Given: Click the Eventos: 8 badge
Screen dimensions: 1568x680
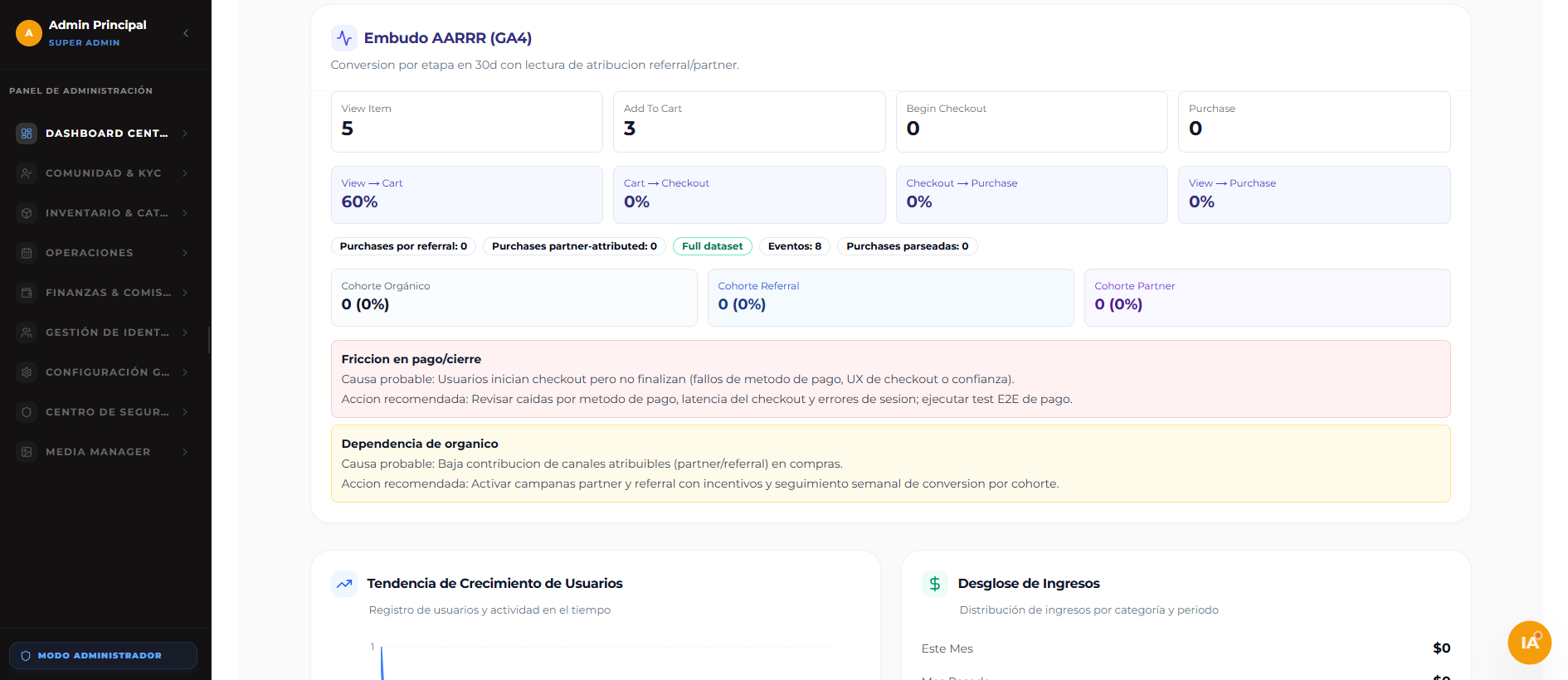Looking at the screenshot, I should (795, 246).
